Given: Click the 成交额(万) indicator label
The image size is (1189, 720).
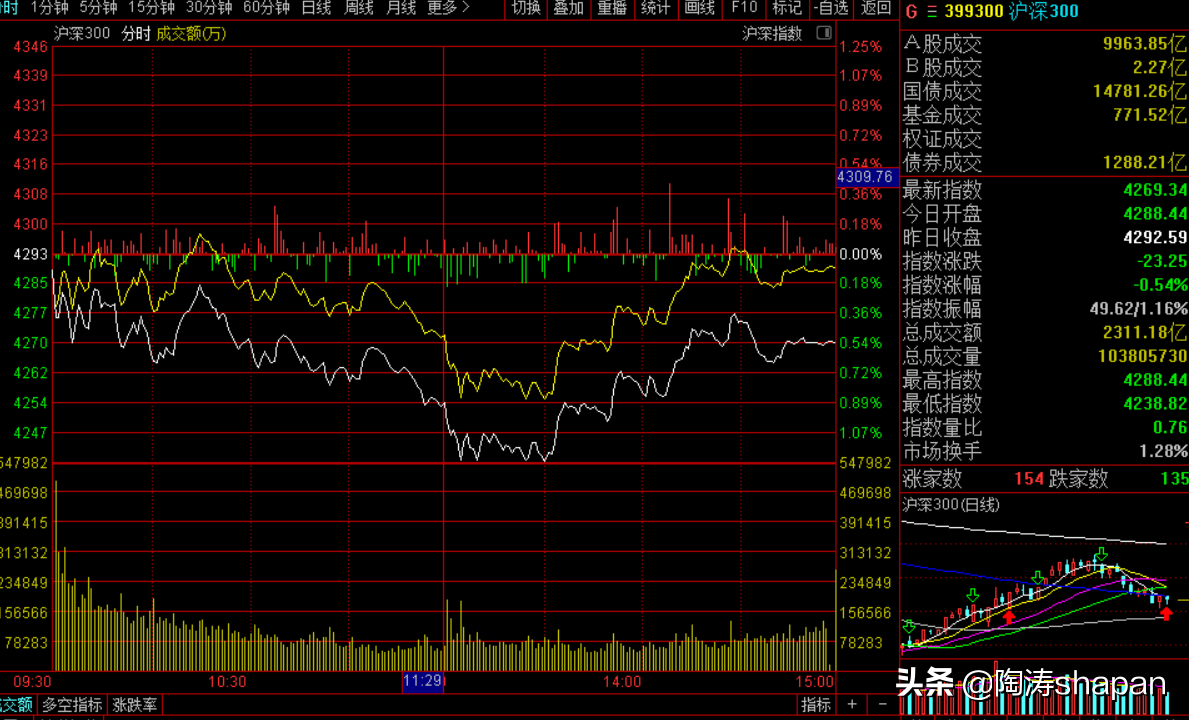Looking at the screenshot, I should coord(191,33).
